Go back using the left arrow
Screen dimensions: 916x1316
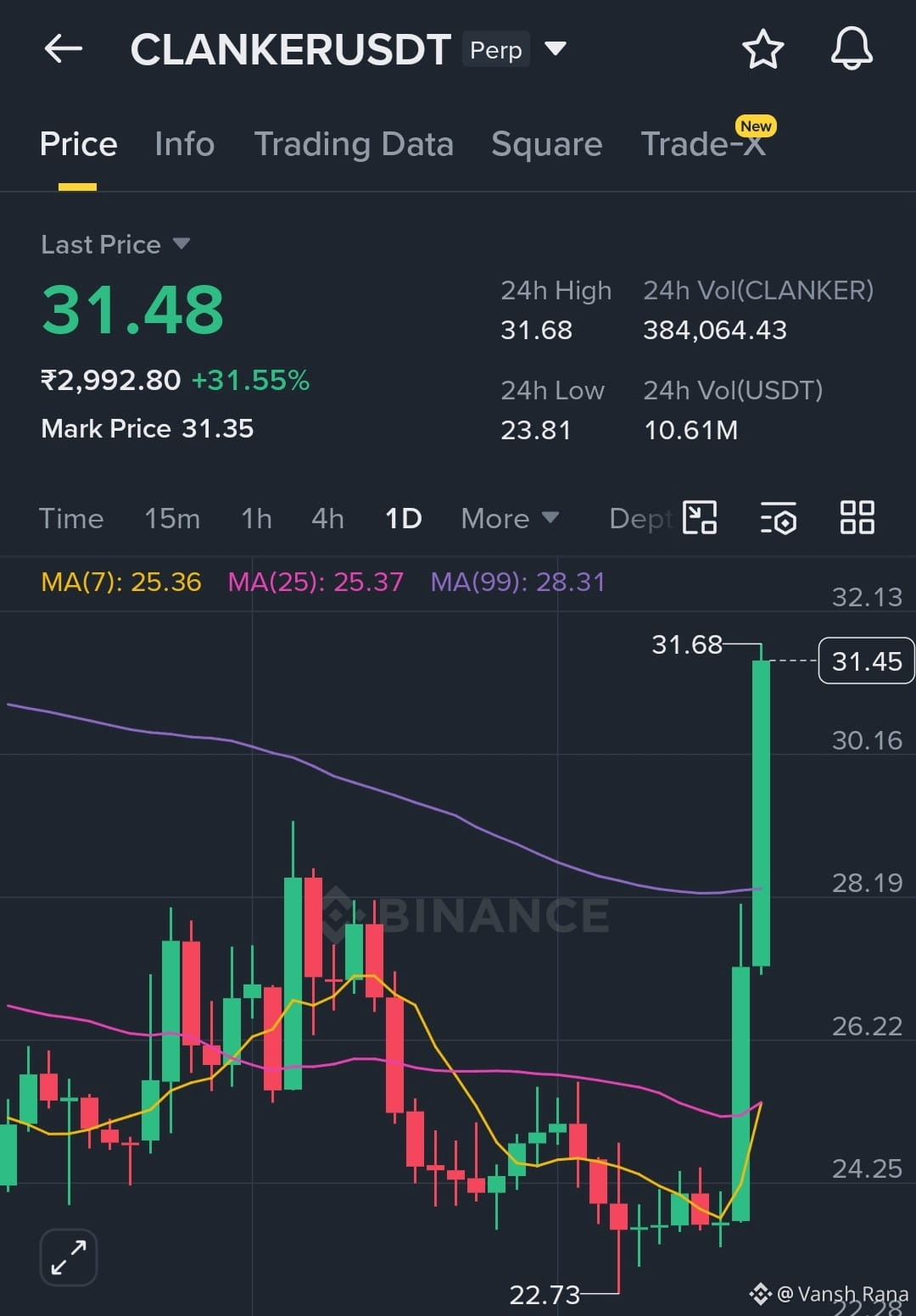(64, 49)
